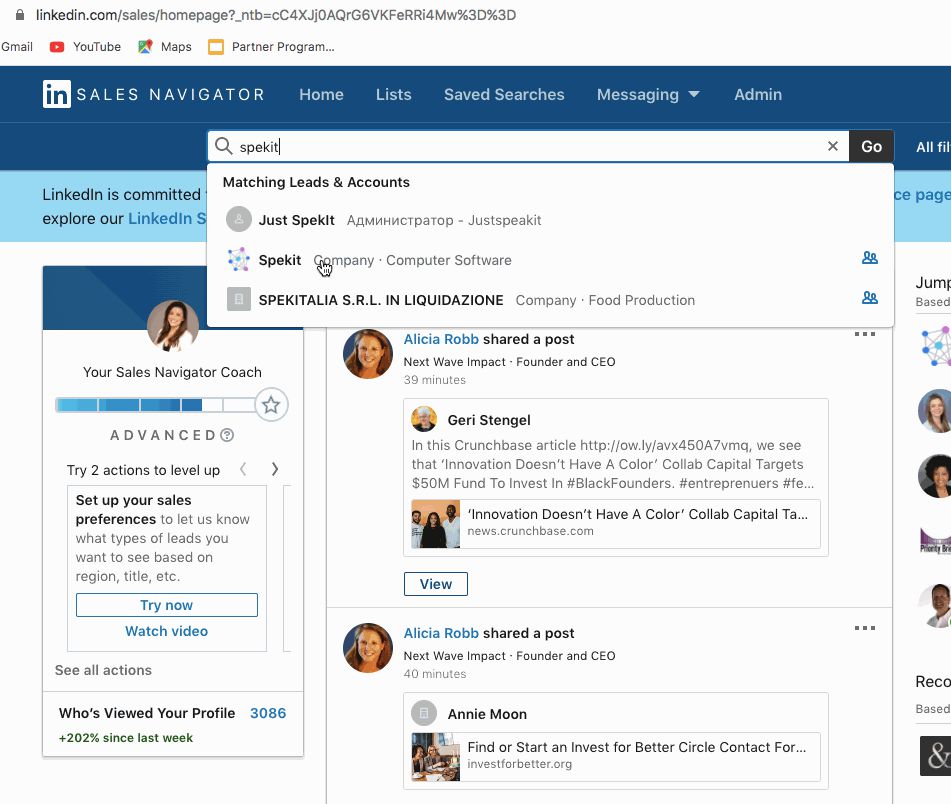Image resolution: width=951 pixels, height=804 pixels.
Task: Open the Invest for Better Circle article title
Action: pyautogui.click(x=637, y=746)
